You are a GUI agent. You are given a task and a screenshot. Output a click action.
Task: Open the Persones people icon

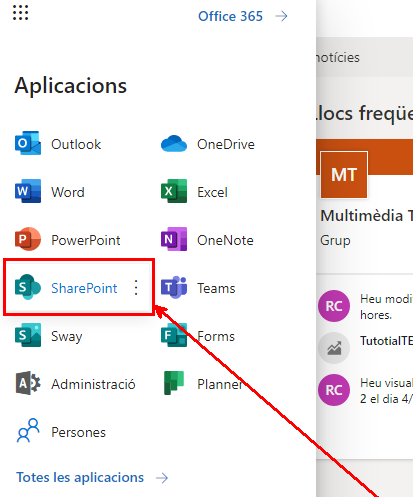[x=28, y=431]
